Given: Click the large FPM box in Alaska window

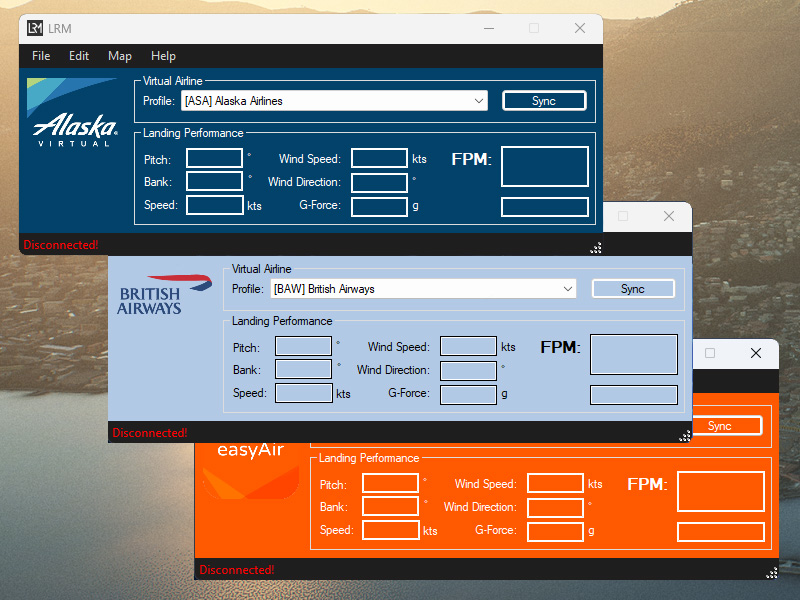Looking at the screenshot, I should 544,166.
